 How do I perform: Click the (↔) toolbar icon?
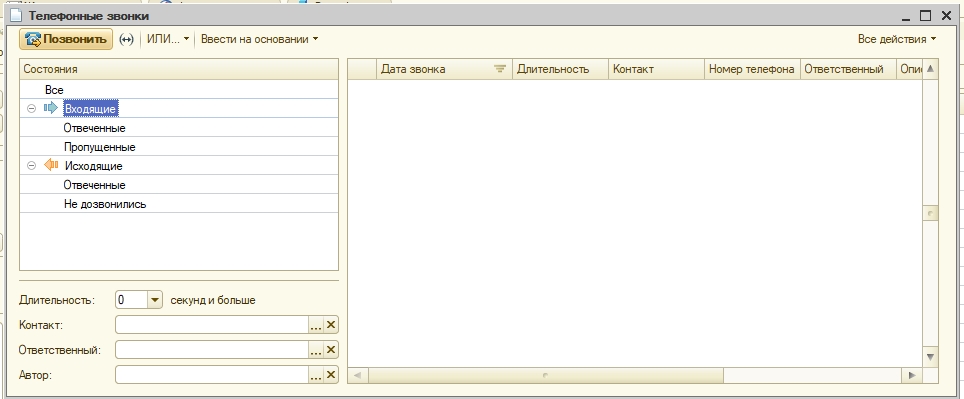pyautogui.click(x=126, y=39)
